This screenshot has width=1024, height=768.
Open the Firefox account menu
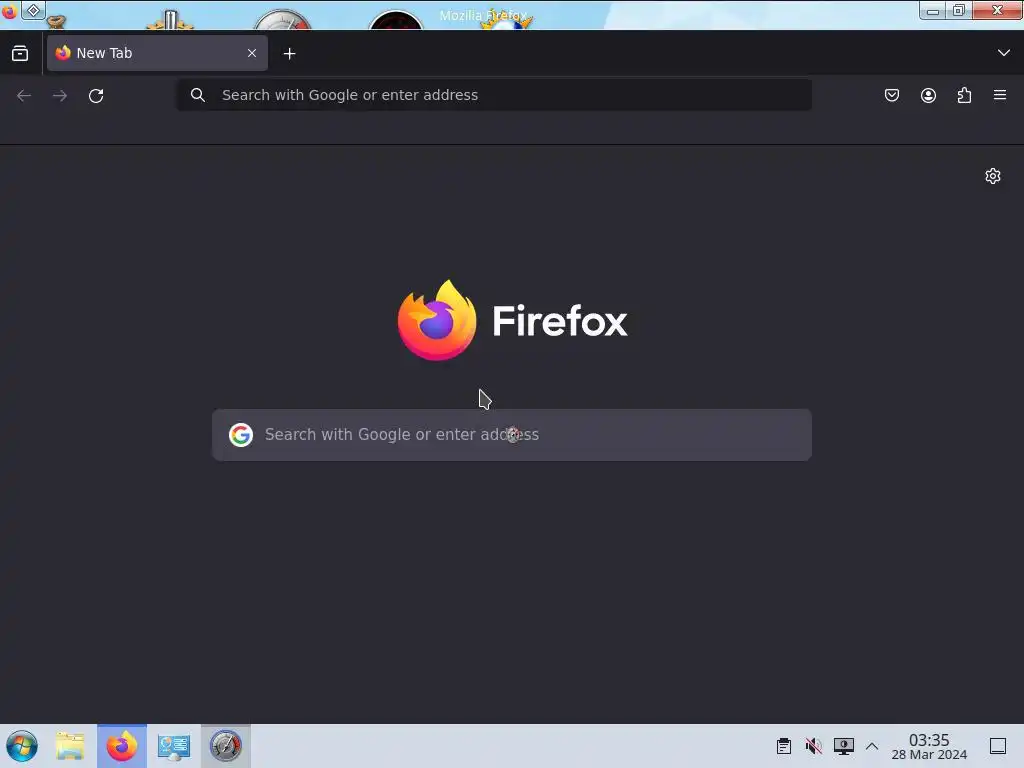coord(928,95)
